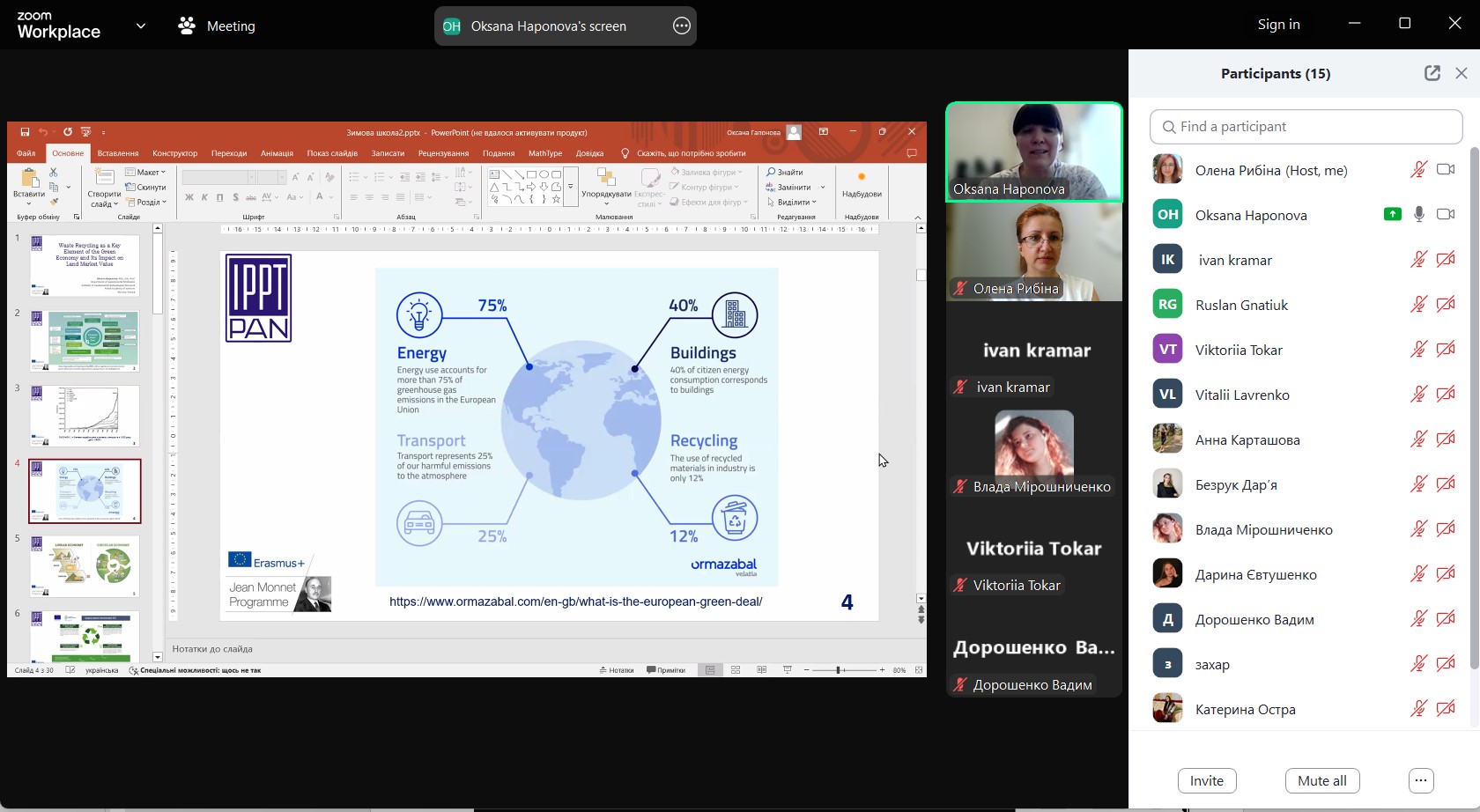Increase the list indent level
This screenshot has width=1480, height=812.
421,177
